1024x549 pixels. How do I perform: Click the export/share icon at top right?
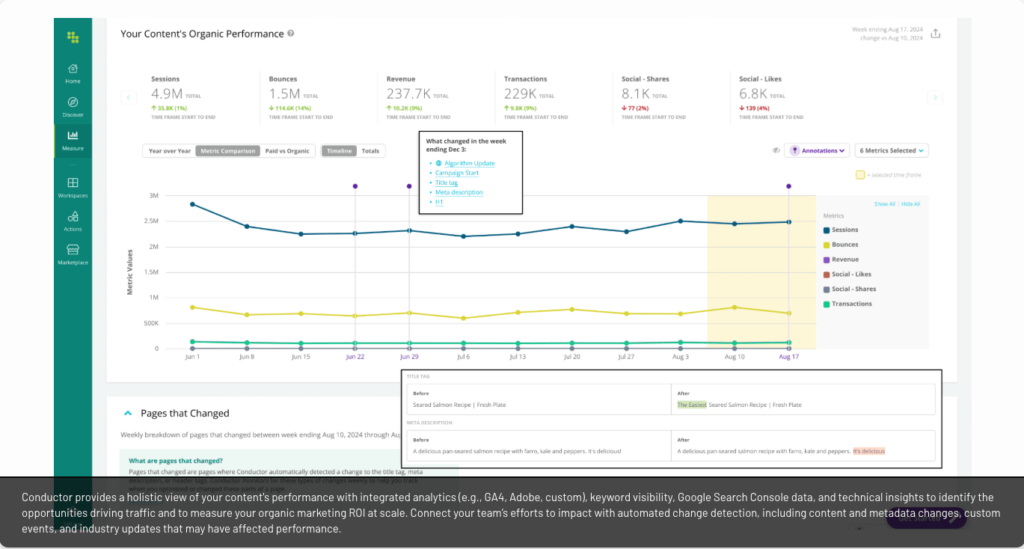pyautogui.click(x=936, y=33)
